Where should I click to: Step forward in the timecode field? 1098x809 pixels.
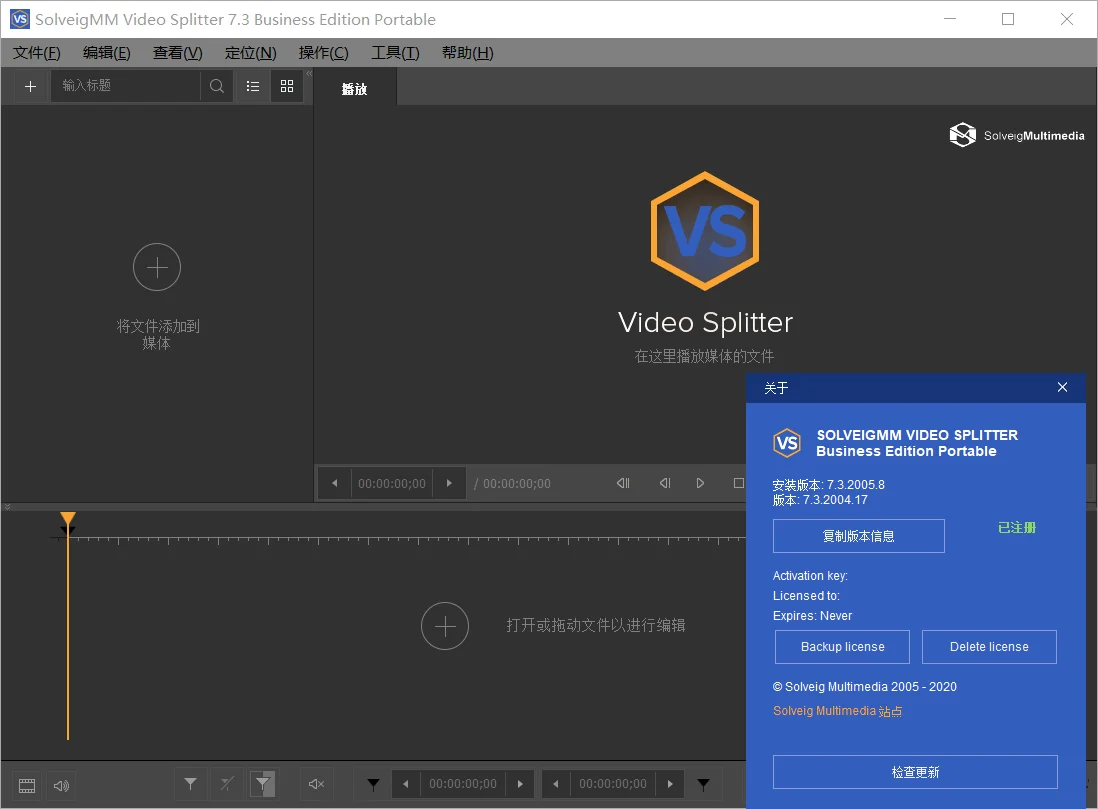pos(520,784)
